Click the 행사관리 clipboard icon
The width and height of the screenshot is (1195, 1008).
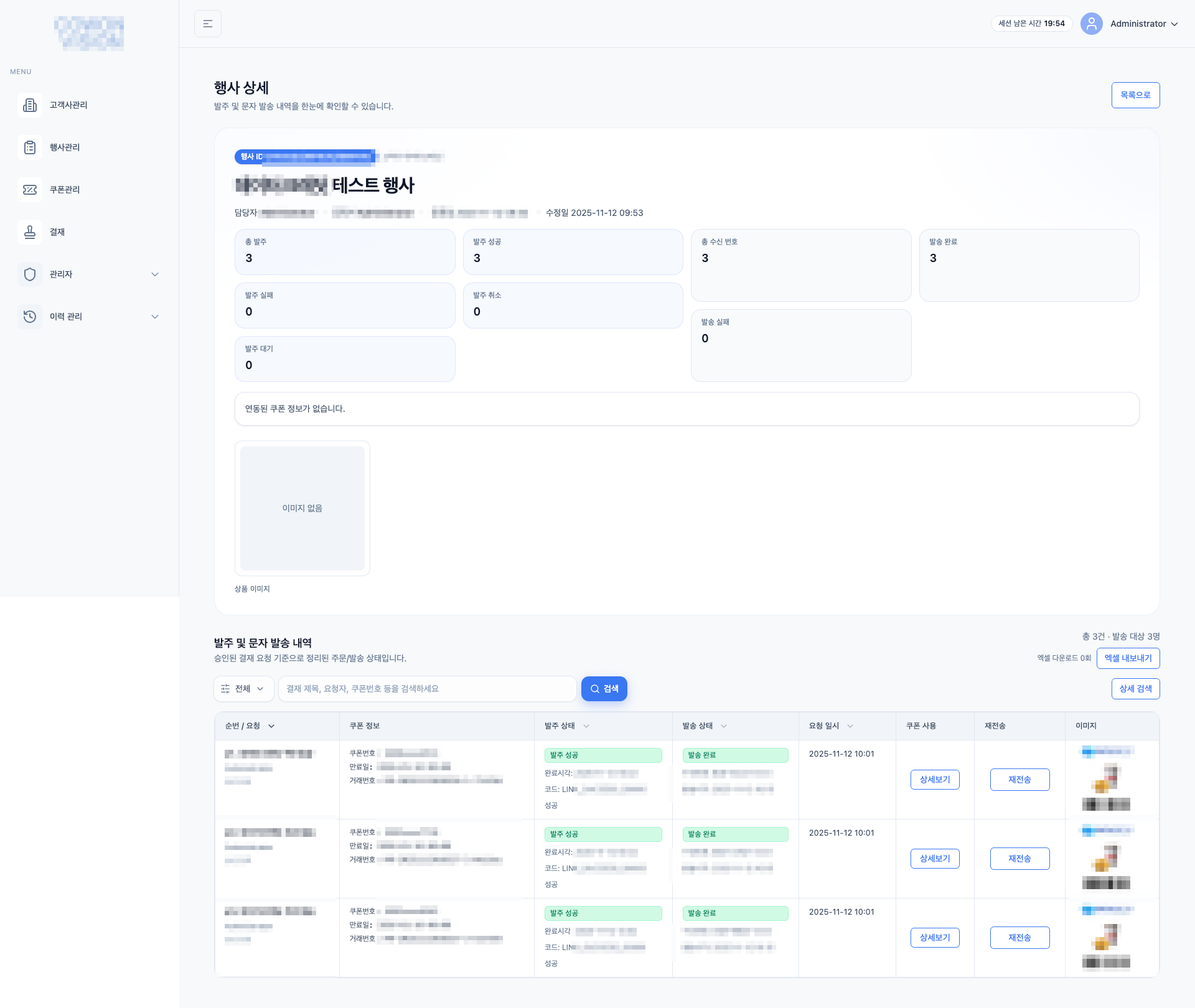tap(30, 147)
